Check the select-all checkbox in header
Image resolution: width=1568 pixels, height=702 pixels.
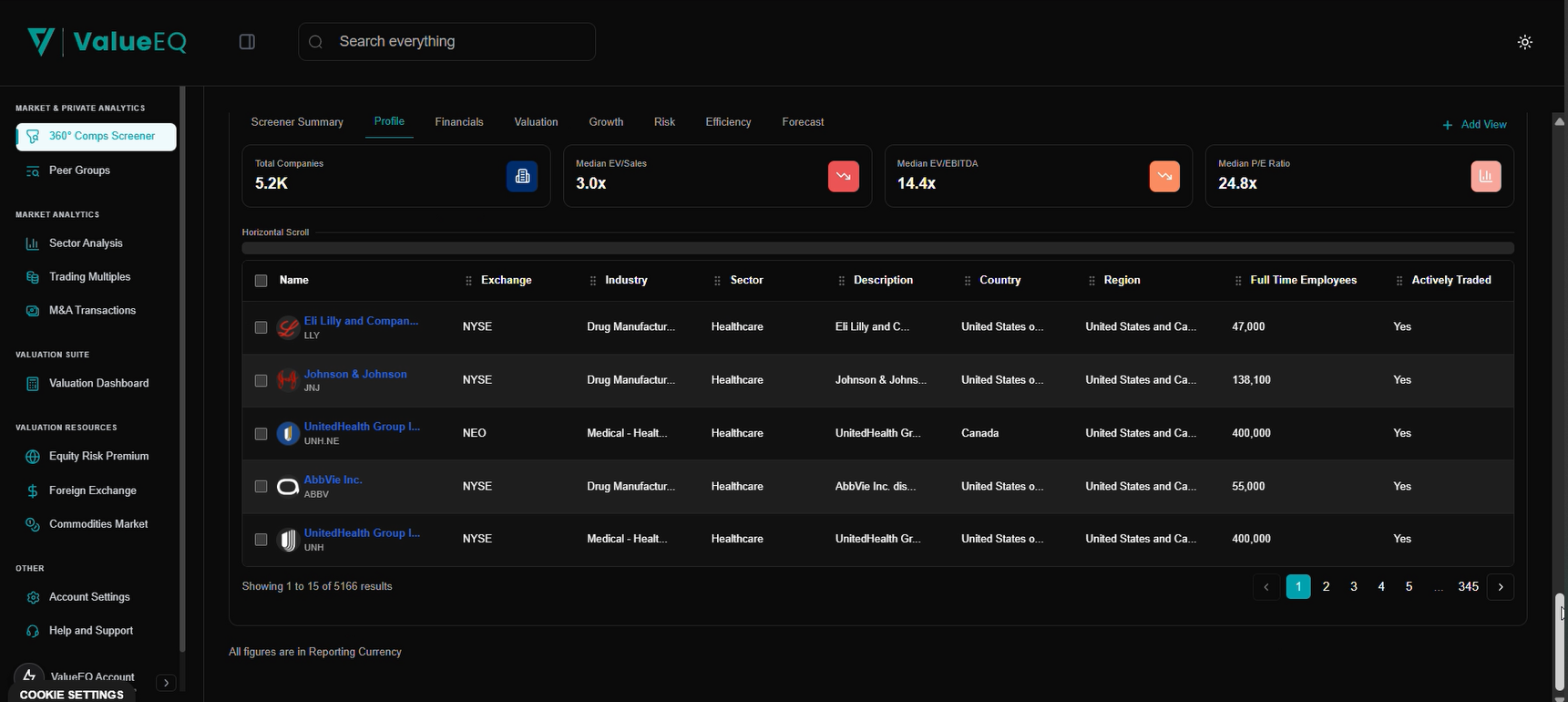pos(261,281)
